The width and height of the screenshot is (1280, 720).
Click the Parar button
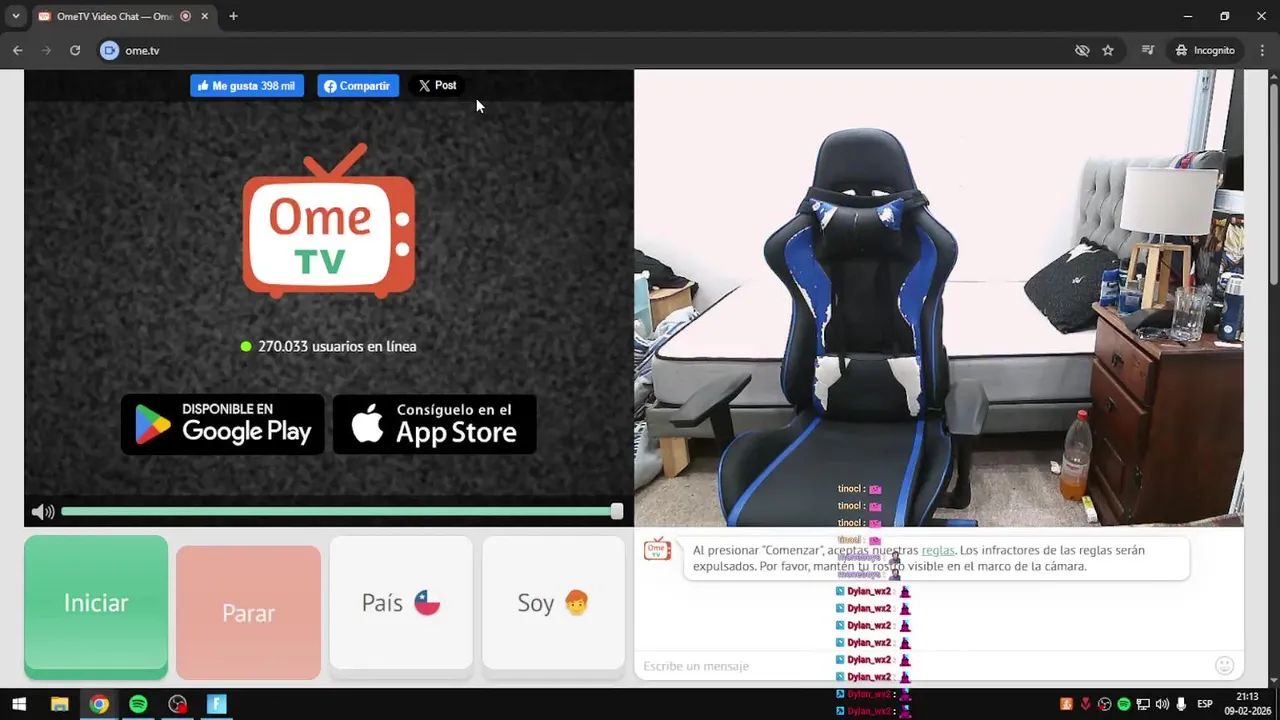point(248,612)
